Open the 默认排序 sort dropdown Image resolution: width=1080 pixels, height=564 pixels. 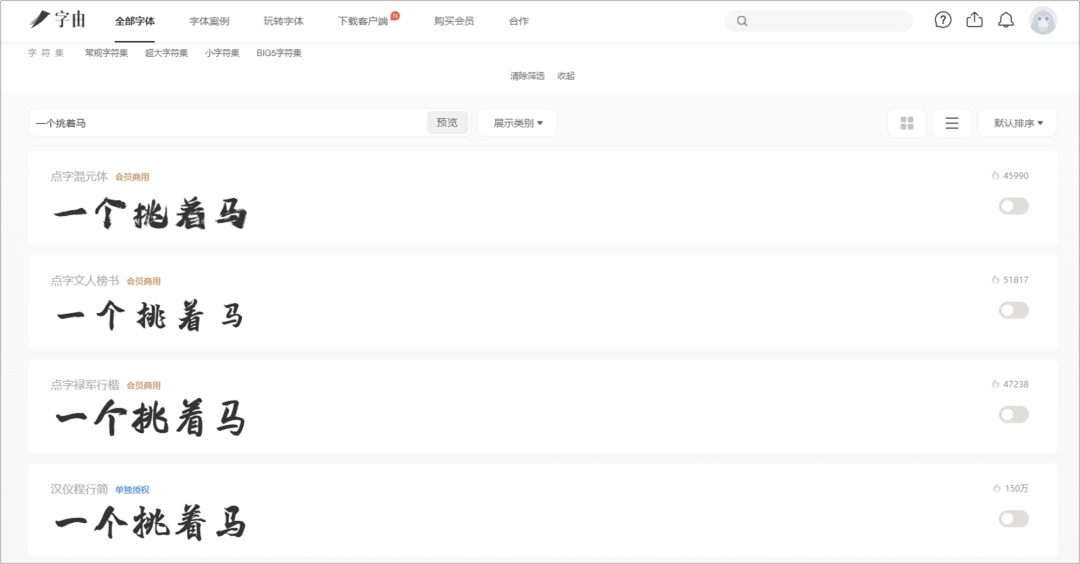coord(1017,123)
